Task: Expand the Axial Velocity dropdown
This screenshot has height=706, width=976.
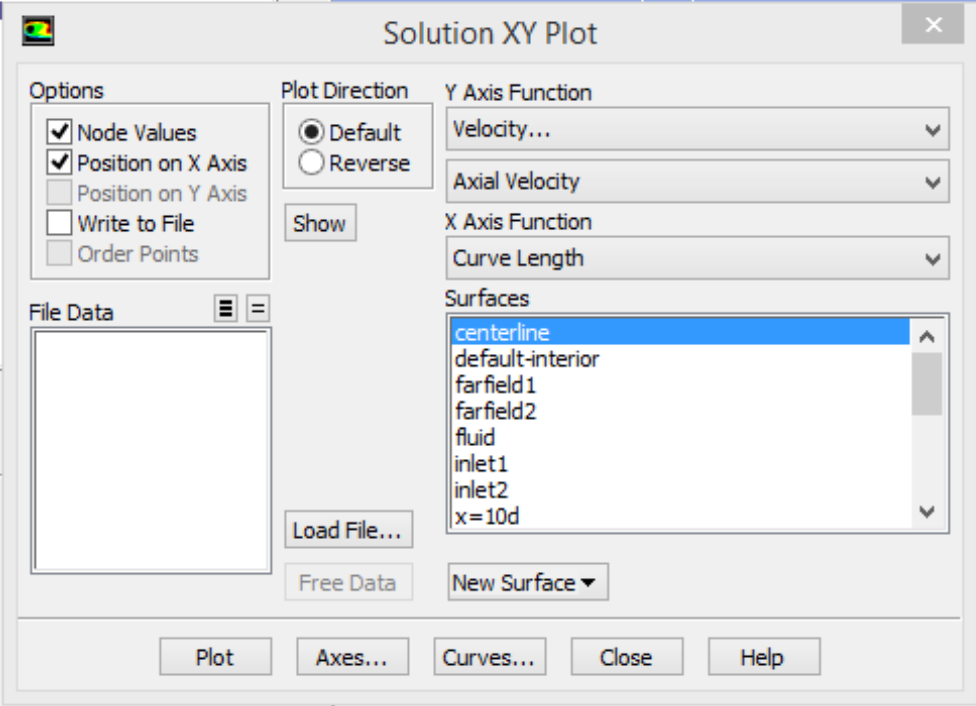Action: [697, 182]
